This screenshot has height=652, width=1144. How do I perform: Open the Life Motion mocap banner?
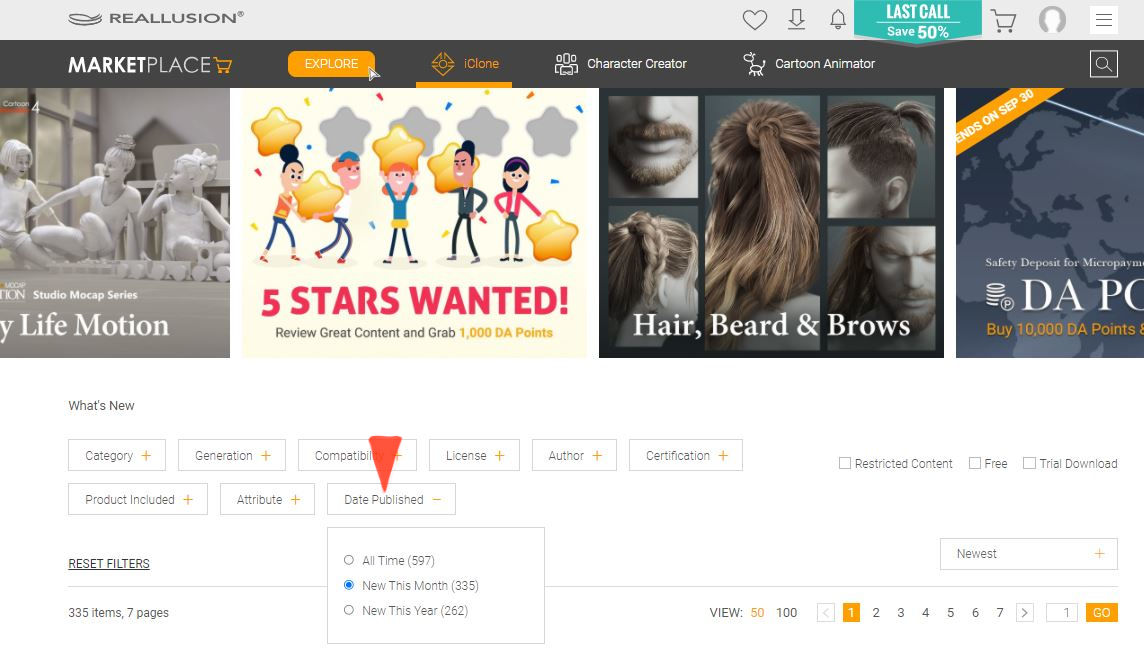pyautogui.click(x=115, y=222)
